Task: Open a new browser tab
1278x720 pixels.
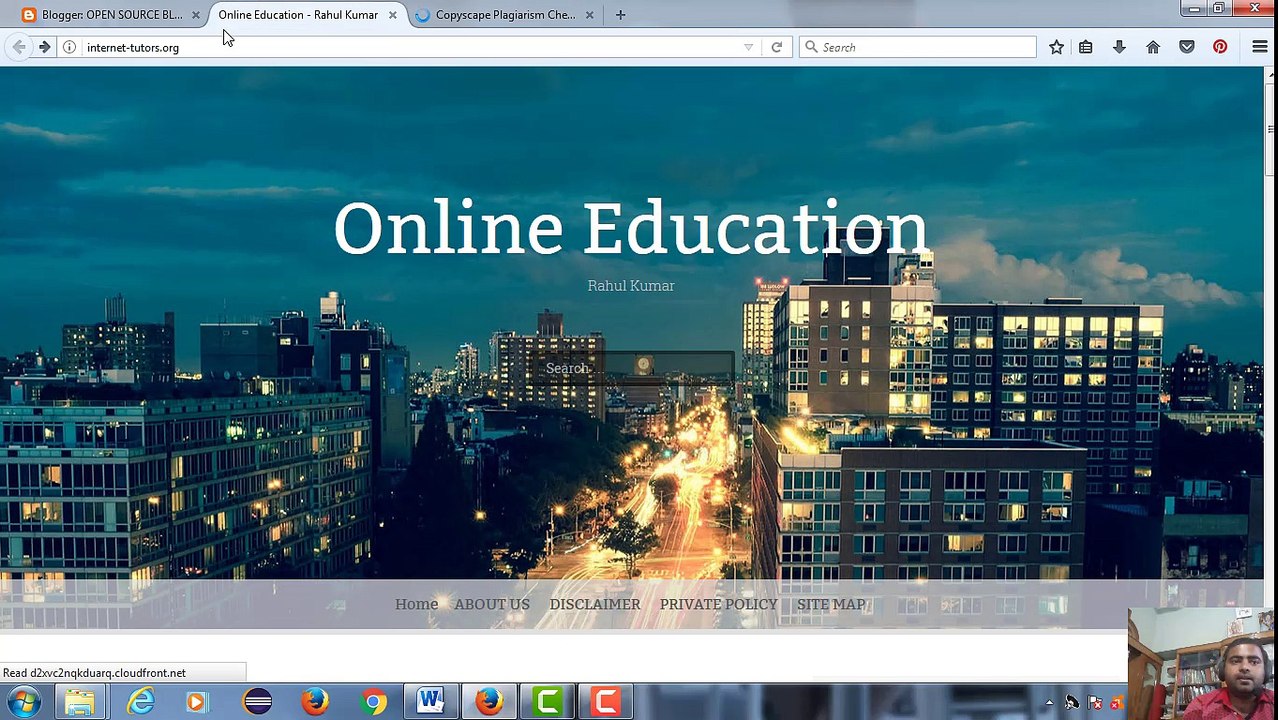Action: click(620, 15)
